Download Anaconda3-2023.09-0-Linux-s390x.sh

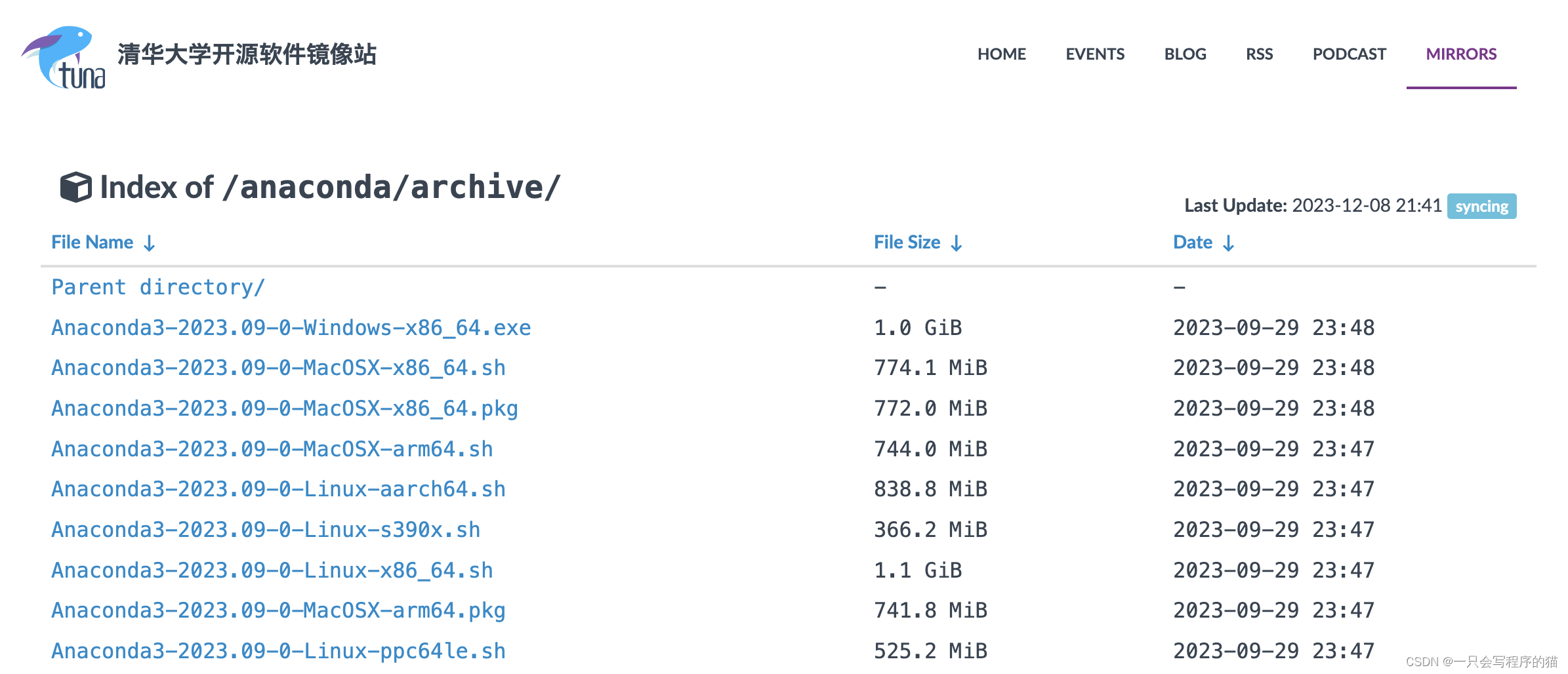pyautogui.click(x=266, y=530)
